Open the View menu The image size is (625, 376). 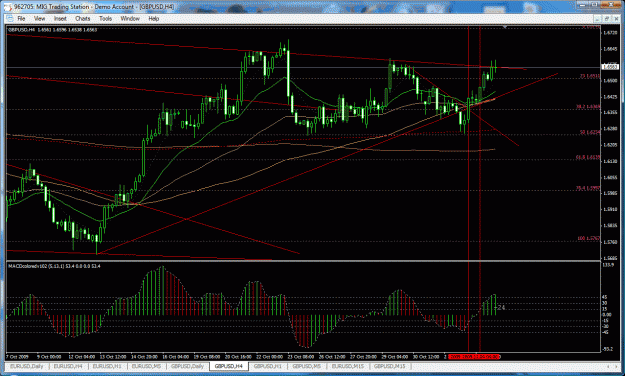(39, 19)
